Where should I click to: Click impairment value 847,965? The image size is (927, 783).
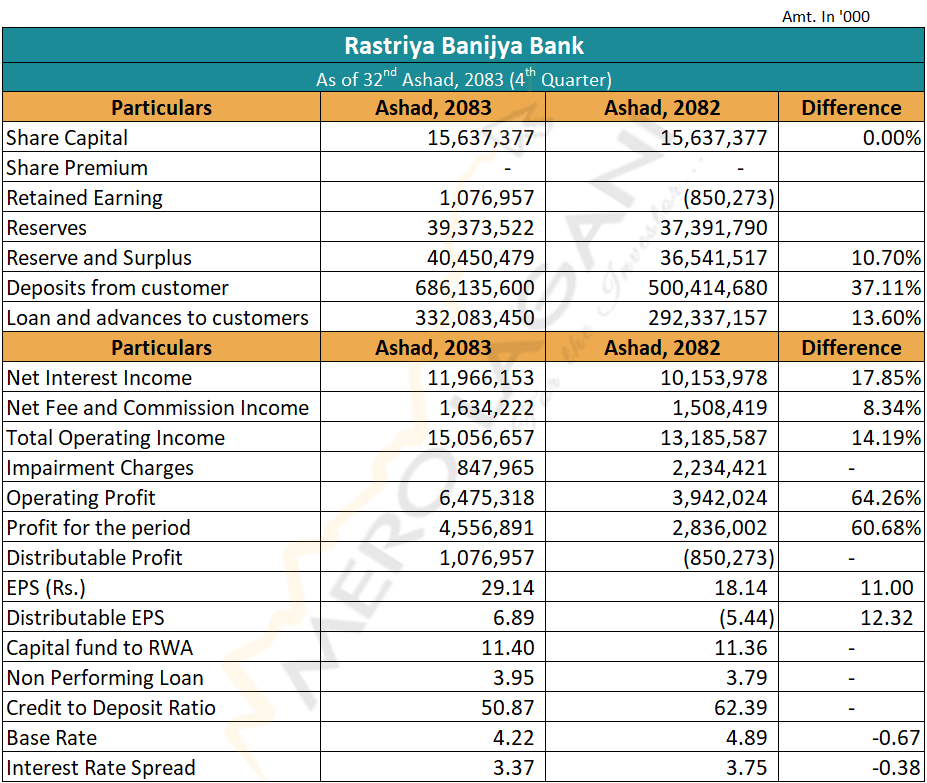coord(495,468)
